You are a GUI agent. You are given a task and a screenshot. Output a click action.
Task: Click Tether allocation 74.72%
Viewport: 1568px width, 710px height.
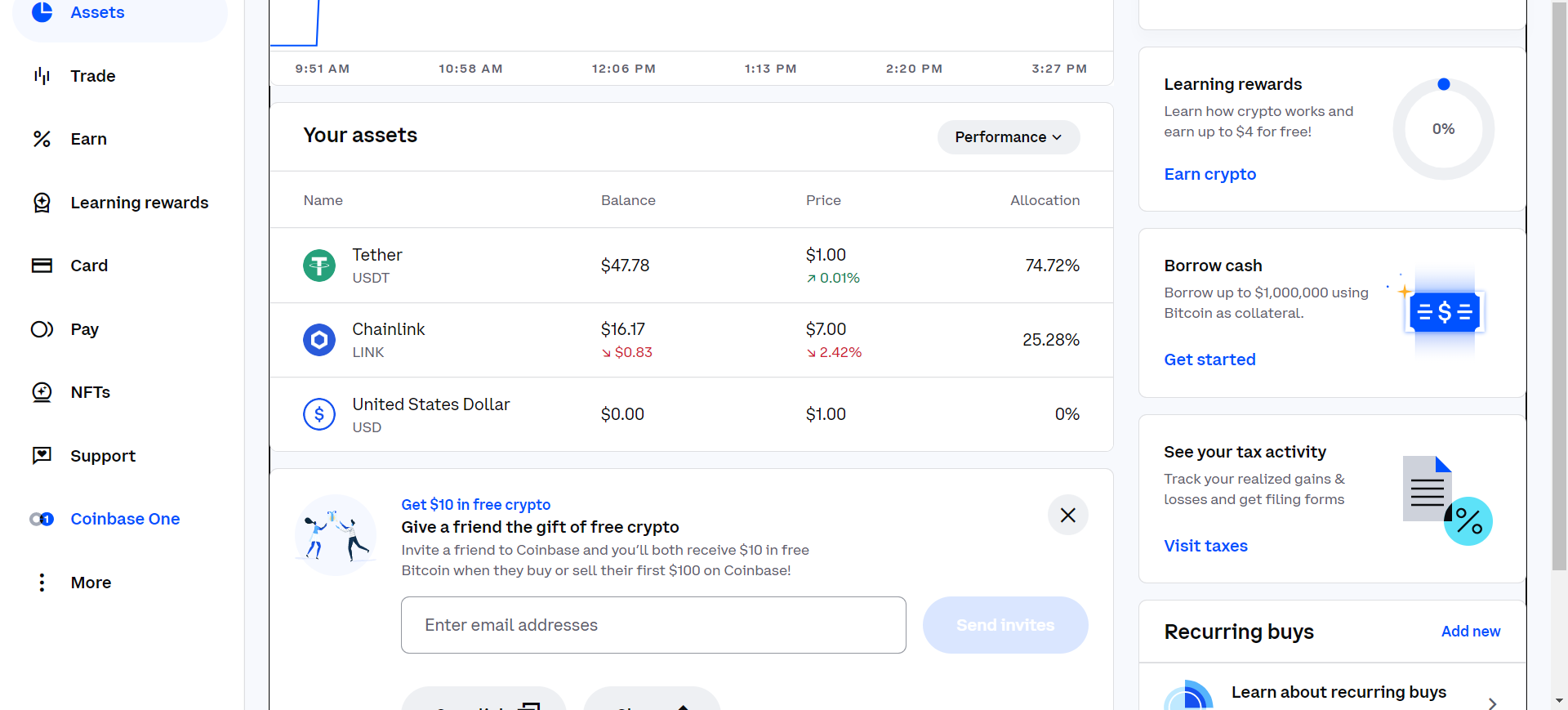(1052, 266)
